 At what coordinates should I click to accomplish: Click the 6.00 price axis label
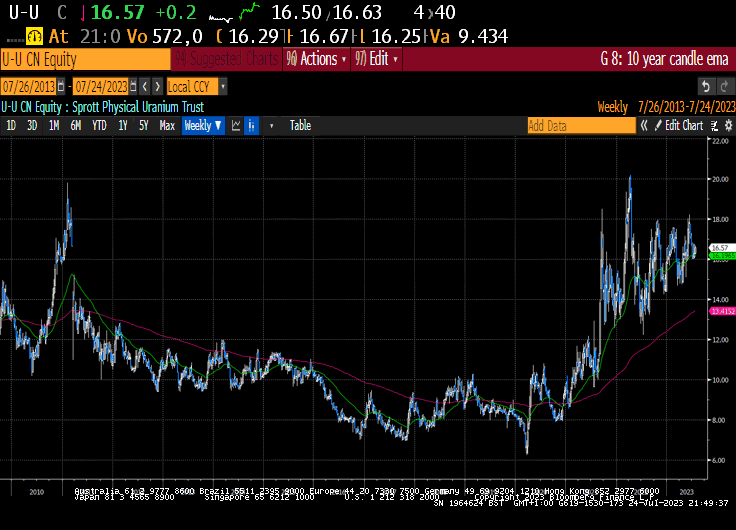[x=719, y=461]
